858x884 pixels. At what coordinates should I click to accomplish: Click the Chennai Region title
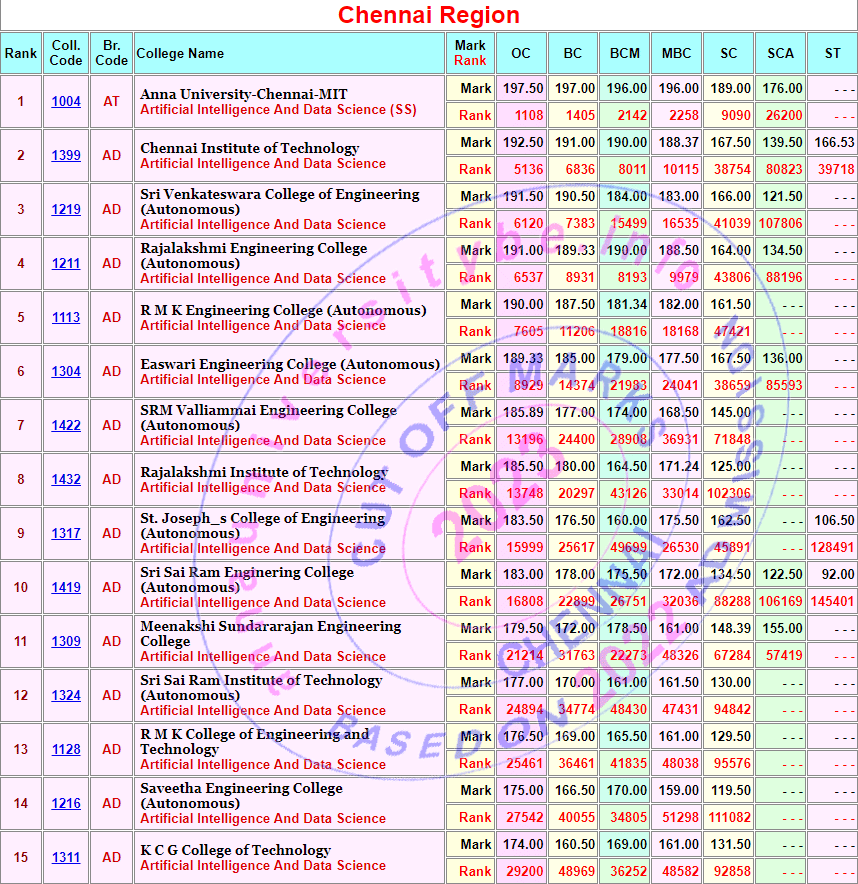point(429,15)
